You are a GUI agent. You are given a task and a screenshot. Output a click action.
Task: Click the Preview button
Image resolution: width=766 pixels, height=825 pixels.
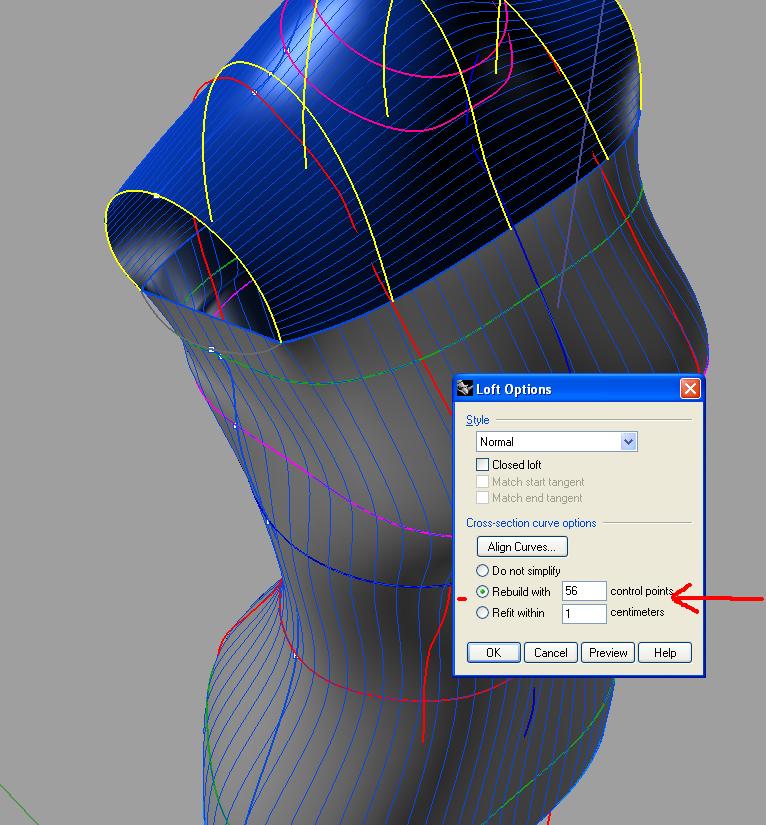[x=608, y=652]
